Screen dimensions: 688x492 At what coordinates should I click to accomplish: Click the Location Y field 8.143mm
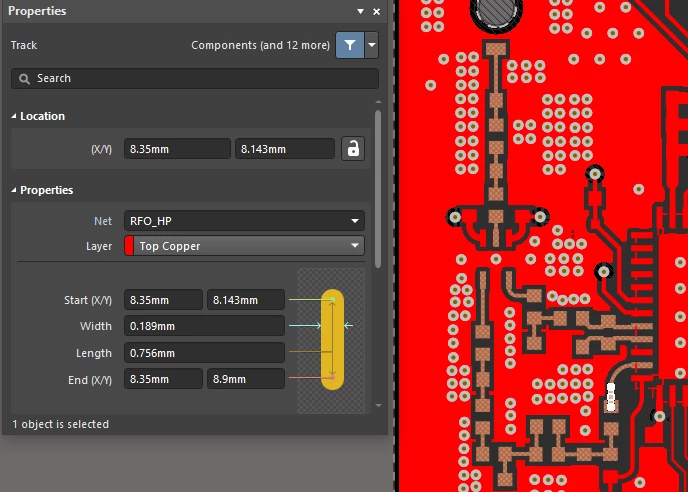click(x=285, y=149)
